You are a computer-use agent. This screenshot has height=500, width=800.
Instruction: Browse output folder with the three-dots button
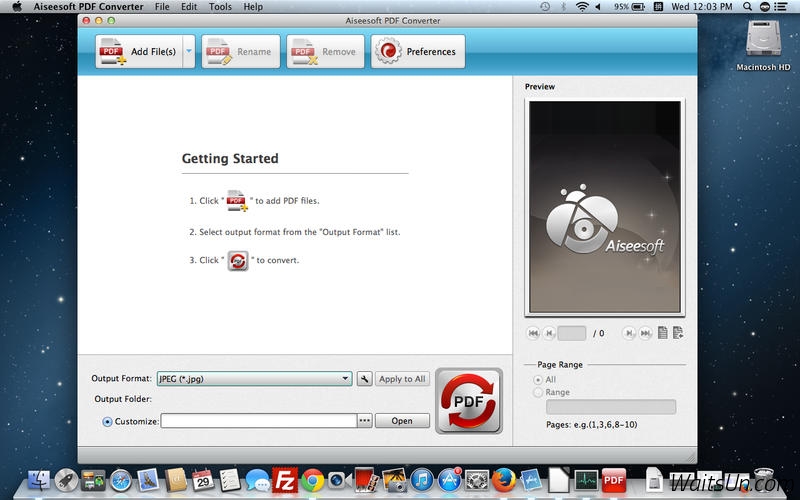point(364,421)
